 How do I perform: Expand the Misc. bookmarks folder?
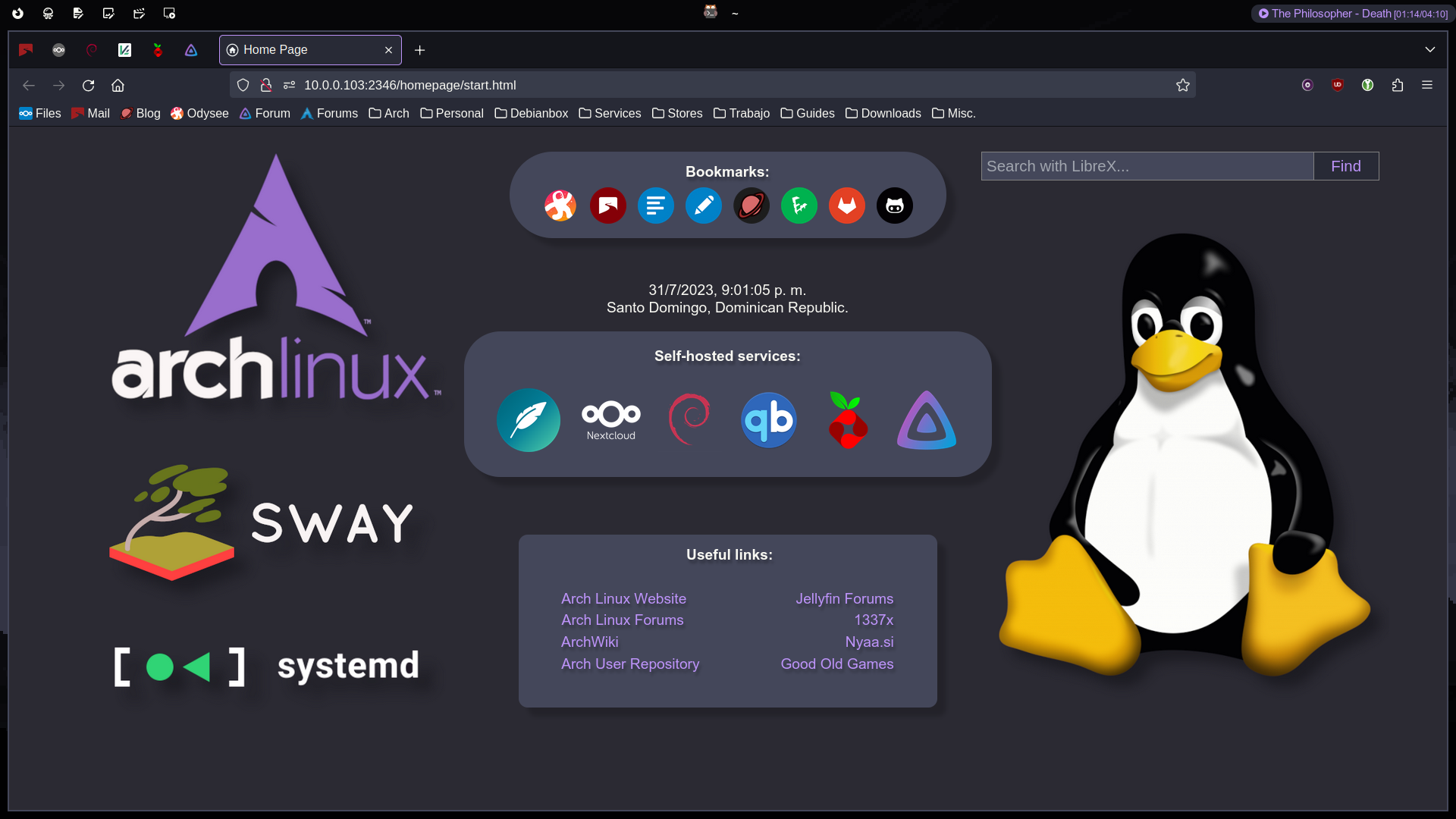954,113
